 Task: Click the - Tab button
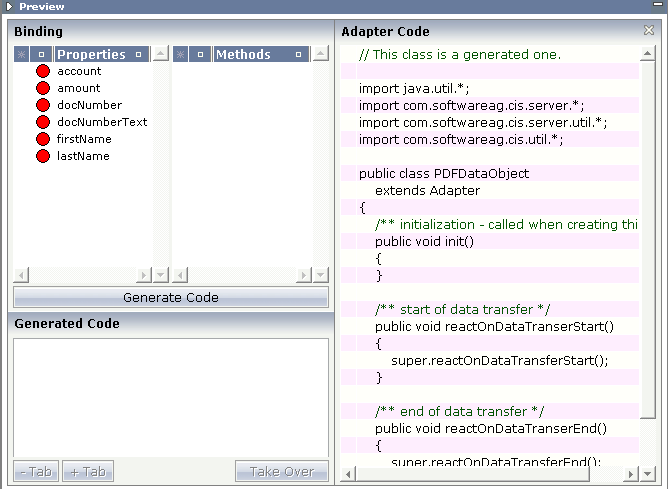tap(35, 472)
